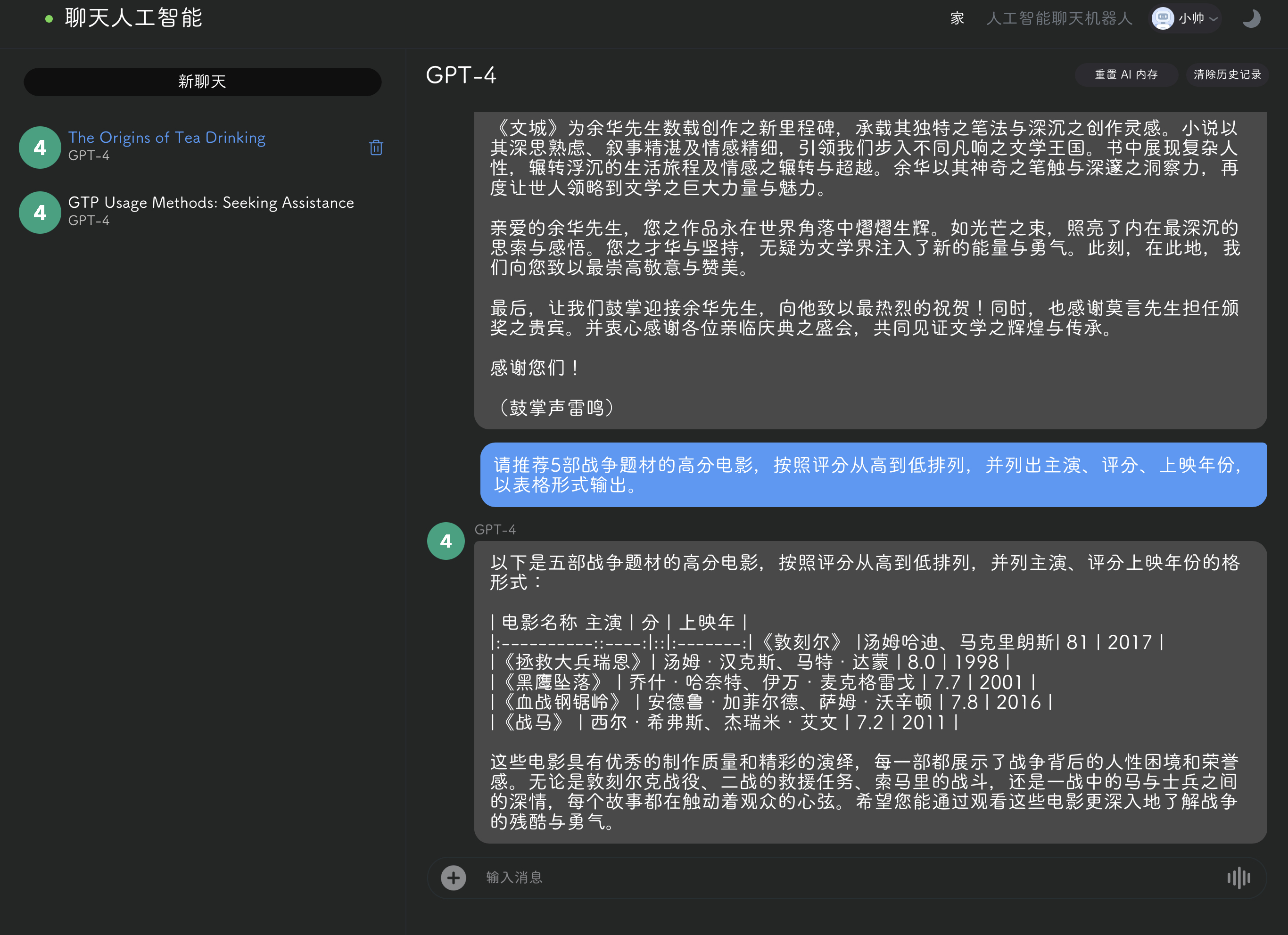This screenshot has height=935, width=1288.
Task: Click the trash icon to delete Tea Drinking chat
Action: tap(375, 148)
